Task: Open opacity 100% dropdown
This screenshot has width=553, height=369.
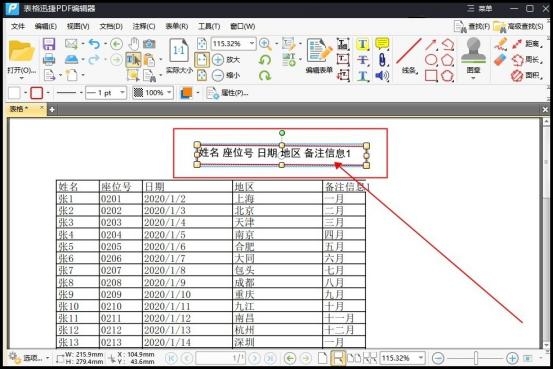Action: [169, 93]
